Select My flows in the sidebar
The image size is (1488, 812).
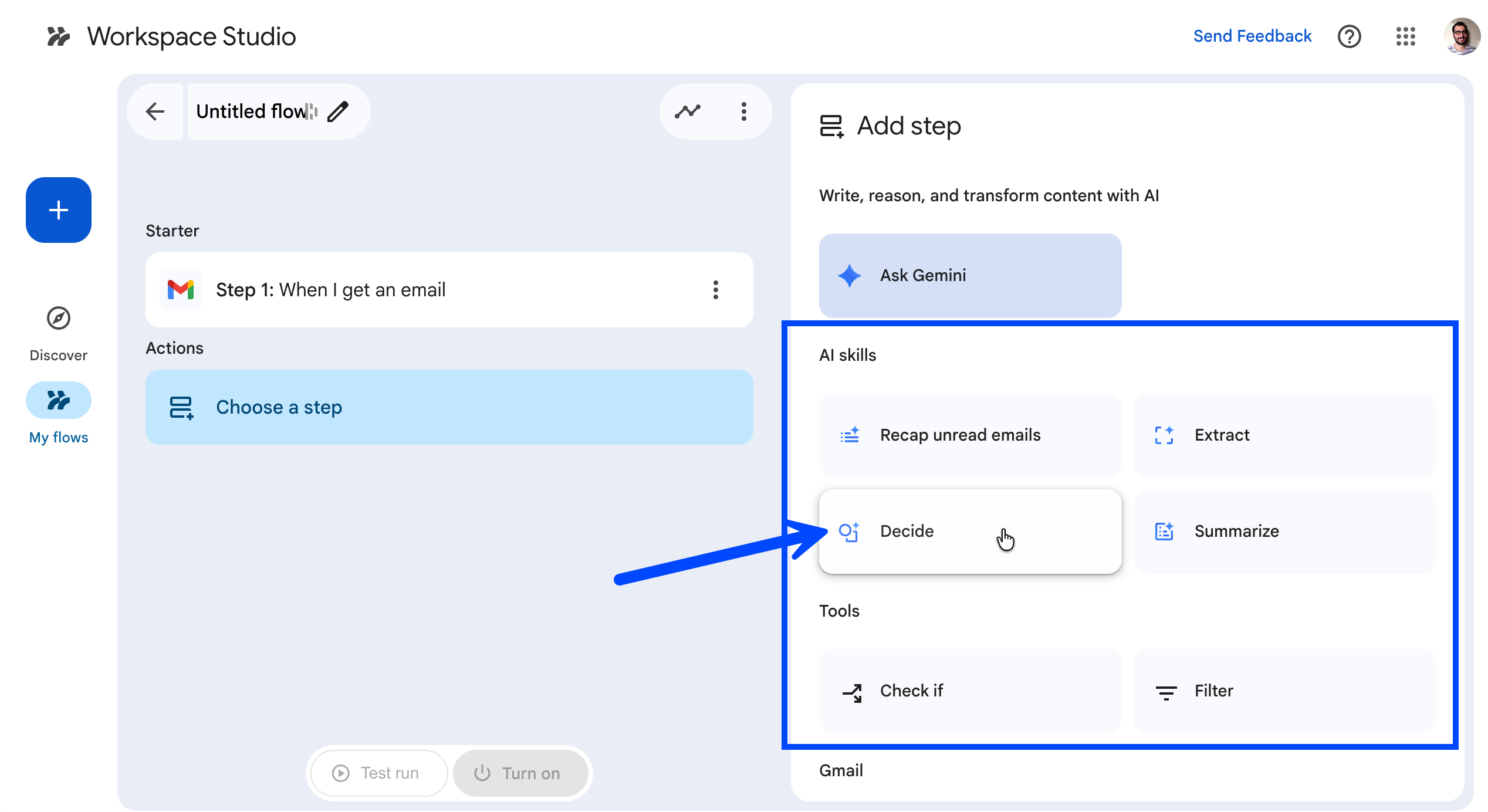pos(59,401)
